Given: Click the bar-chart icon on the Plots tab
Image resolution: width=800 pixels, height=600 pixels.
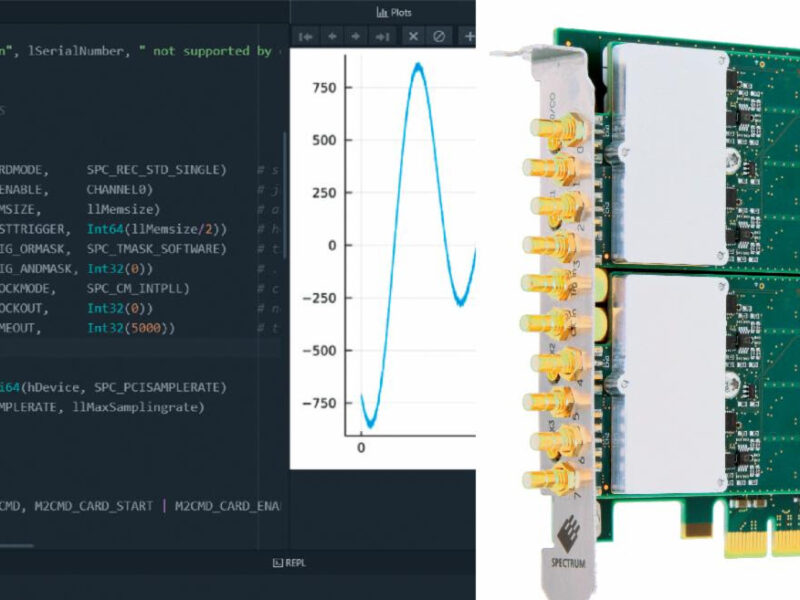Looking at the screenshot, I should [x=382, y=11].
